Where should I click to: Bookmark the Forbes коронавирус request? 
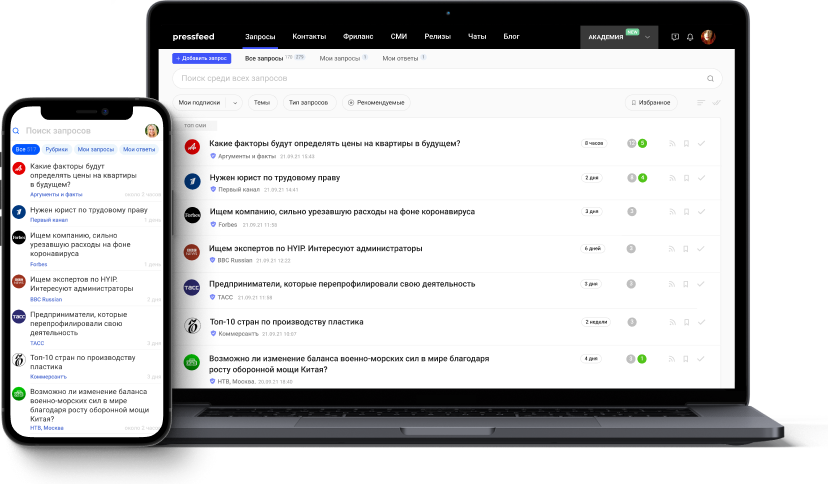click(686, 211)
